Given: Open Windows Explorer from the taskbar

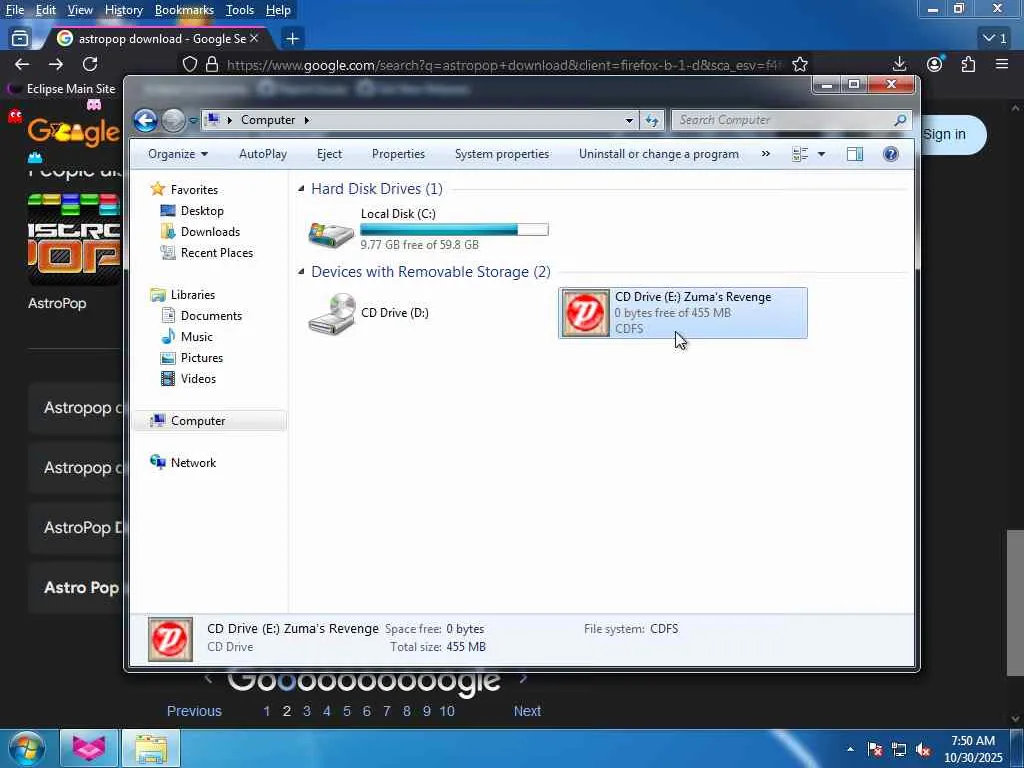Looking at the screenshot, I should point(151,748).
